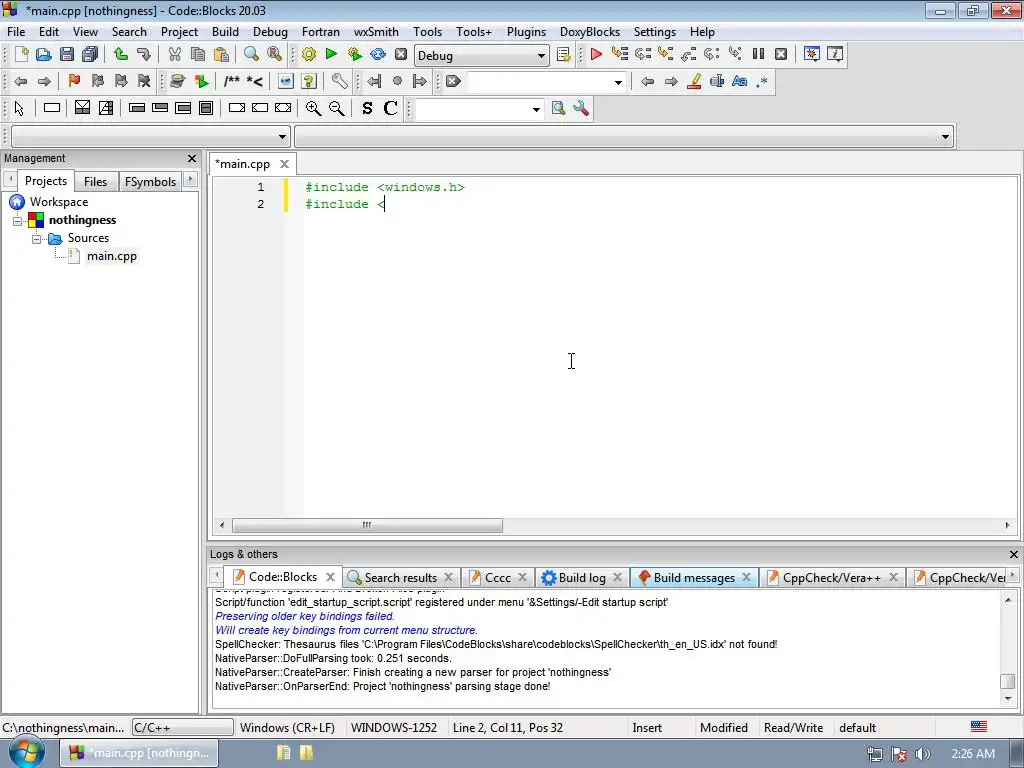This screenshot has height=768, width=1024.
Task: Zoom out with the magnifier minus icon
Action: (x=336, y=108)
